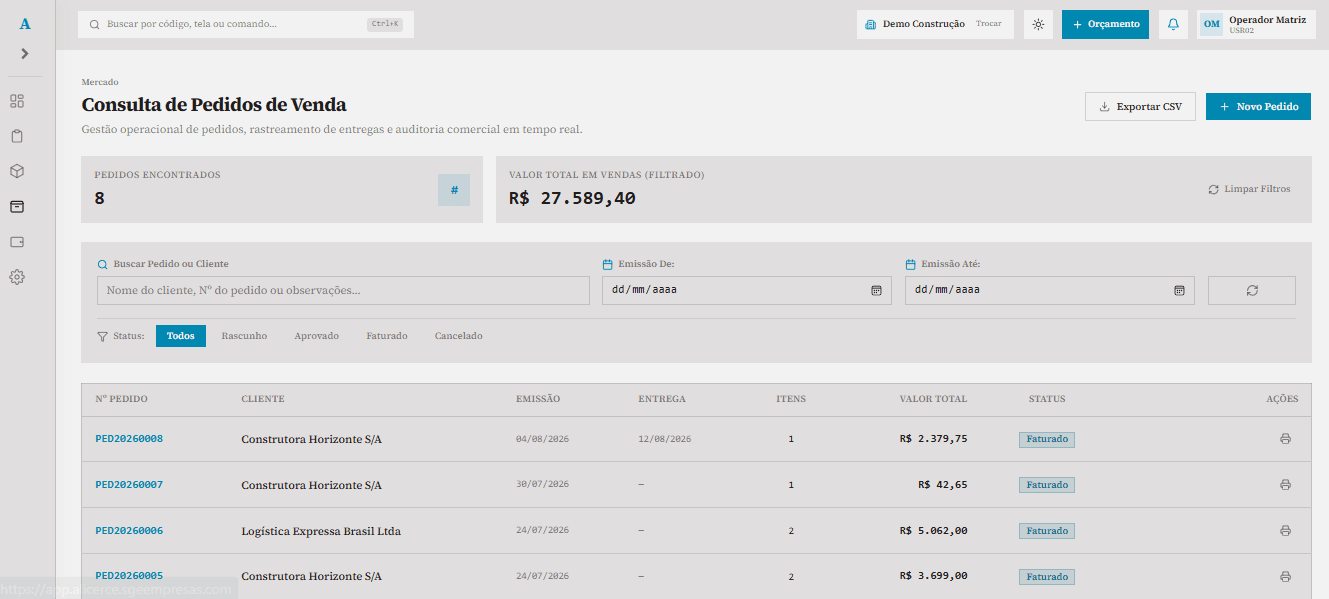Image resolution: width=1329 pixels, height=599 pixels.
Task: Click the + Orçamento button
Action: click(x=1105, y=24)
